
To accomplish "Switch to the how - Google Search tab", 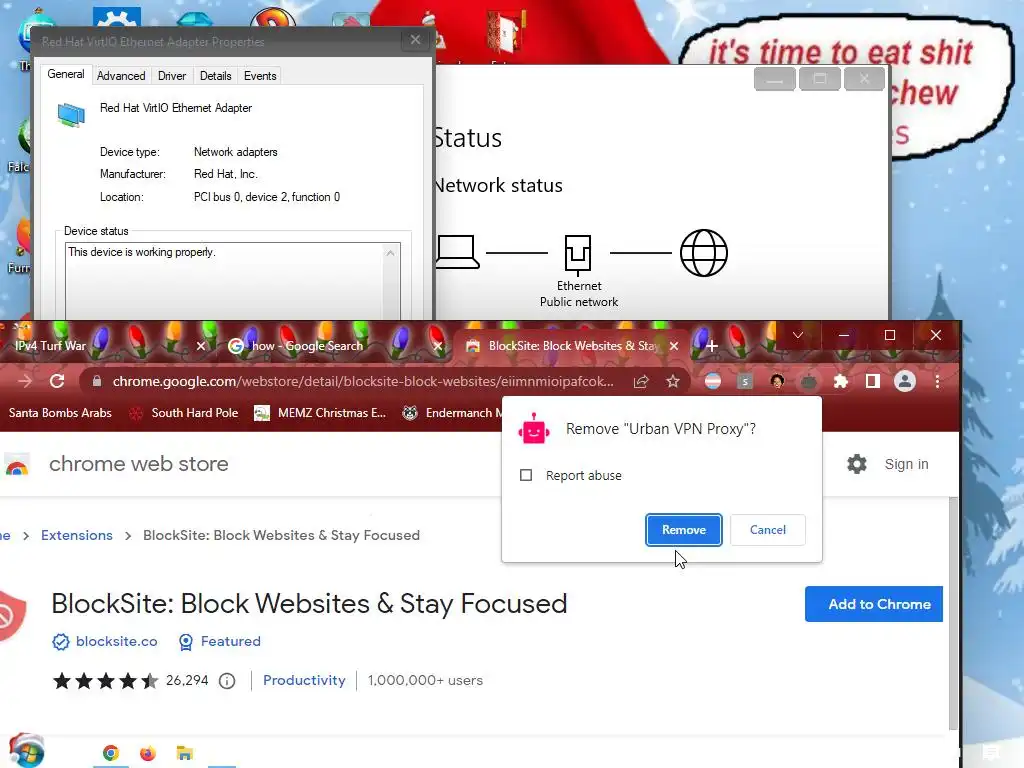I will click(x=307, y=345).
